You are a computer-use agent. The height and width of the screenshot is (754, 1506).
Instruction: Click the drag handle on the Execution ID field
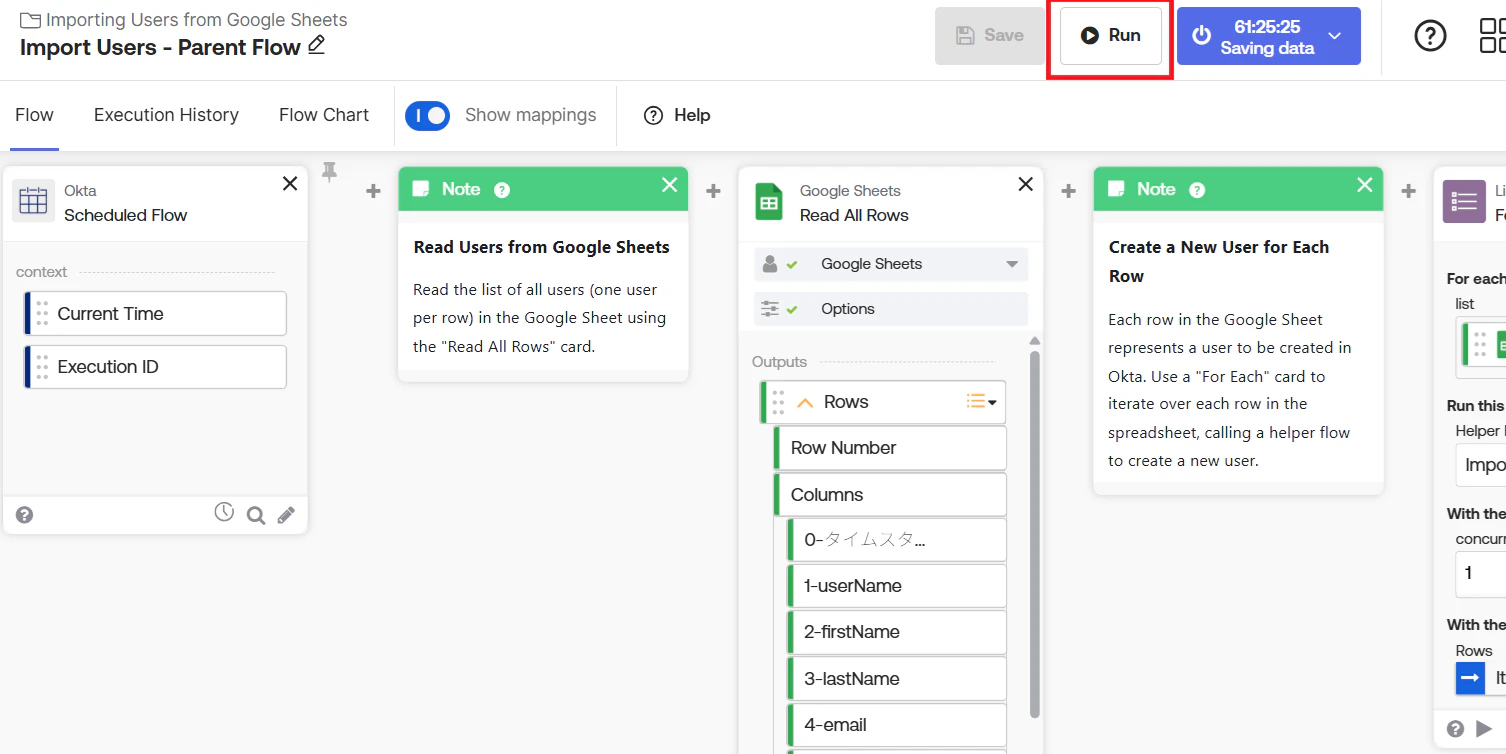(42, 367)
